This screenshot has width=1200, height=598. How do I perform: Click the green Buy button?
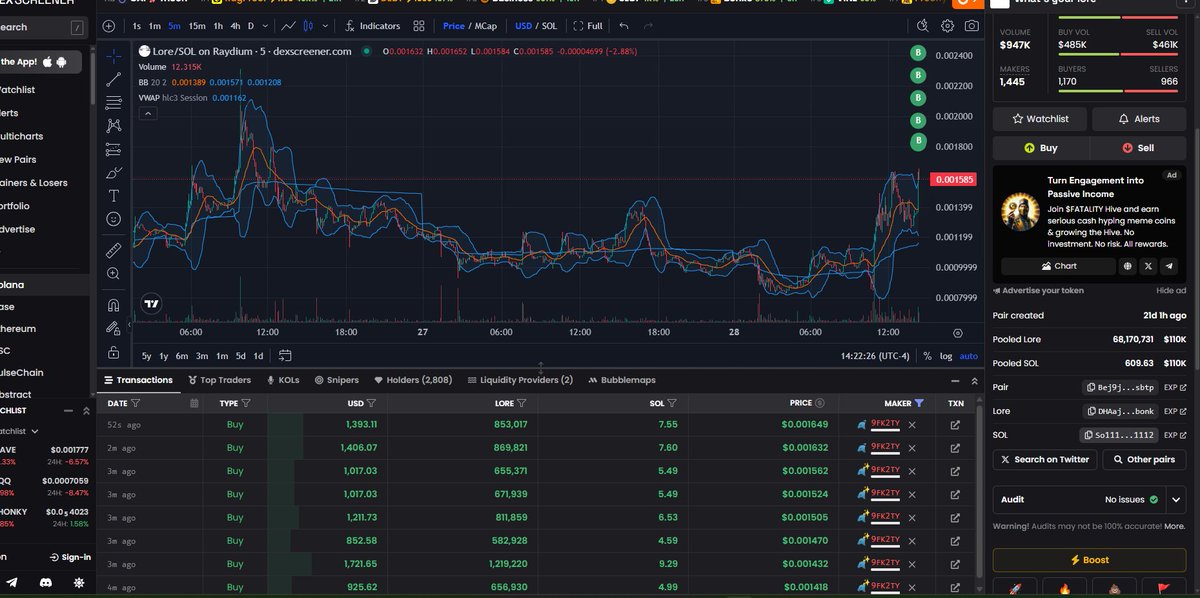(x=1040, y=147)
